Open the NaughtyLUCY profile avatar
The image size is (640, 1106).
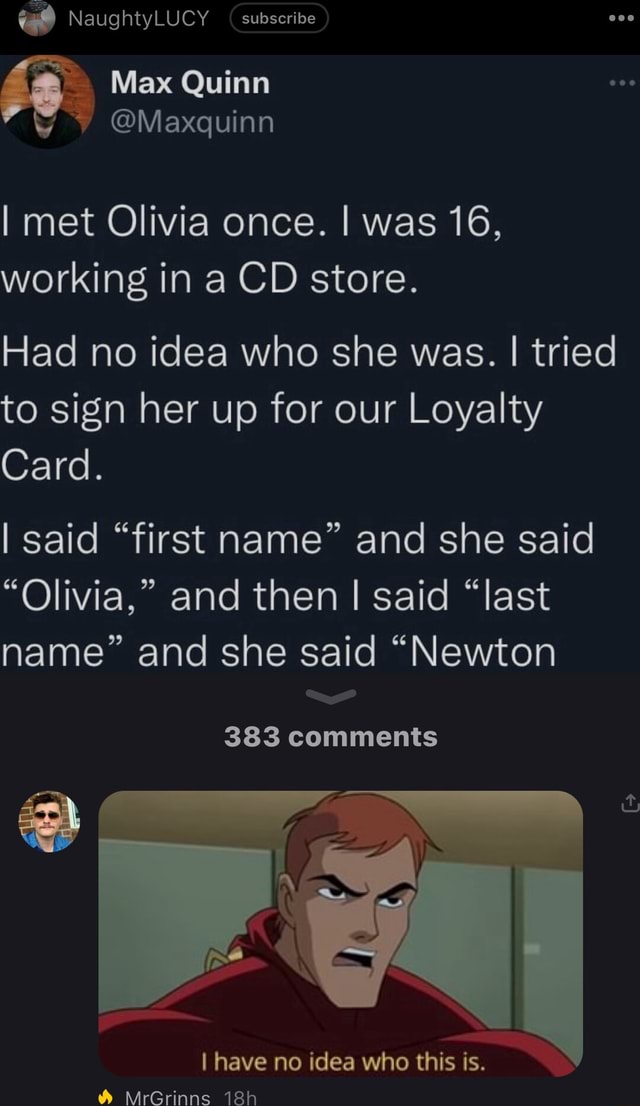tap(37, 18)
